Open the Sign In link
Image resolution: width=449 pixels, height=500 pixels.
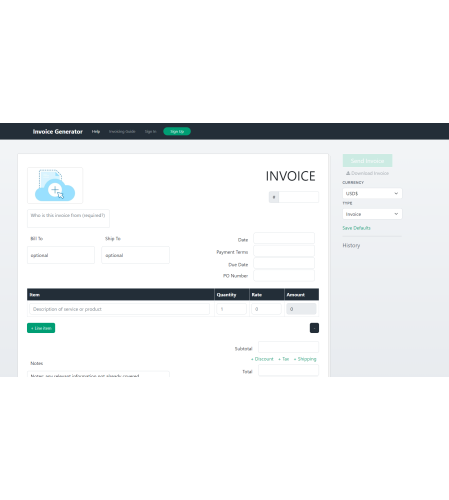point(150,132)
